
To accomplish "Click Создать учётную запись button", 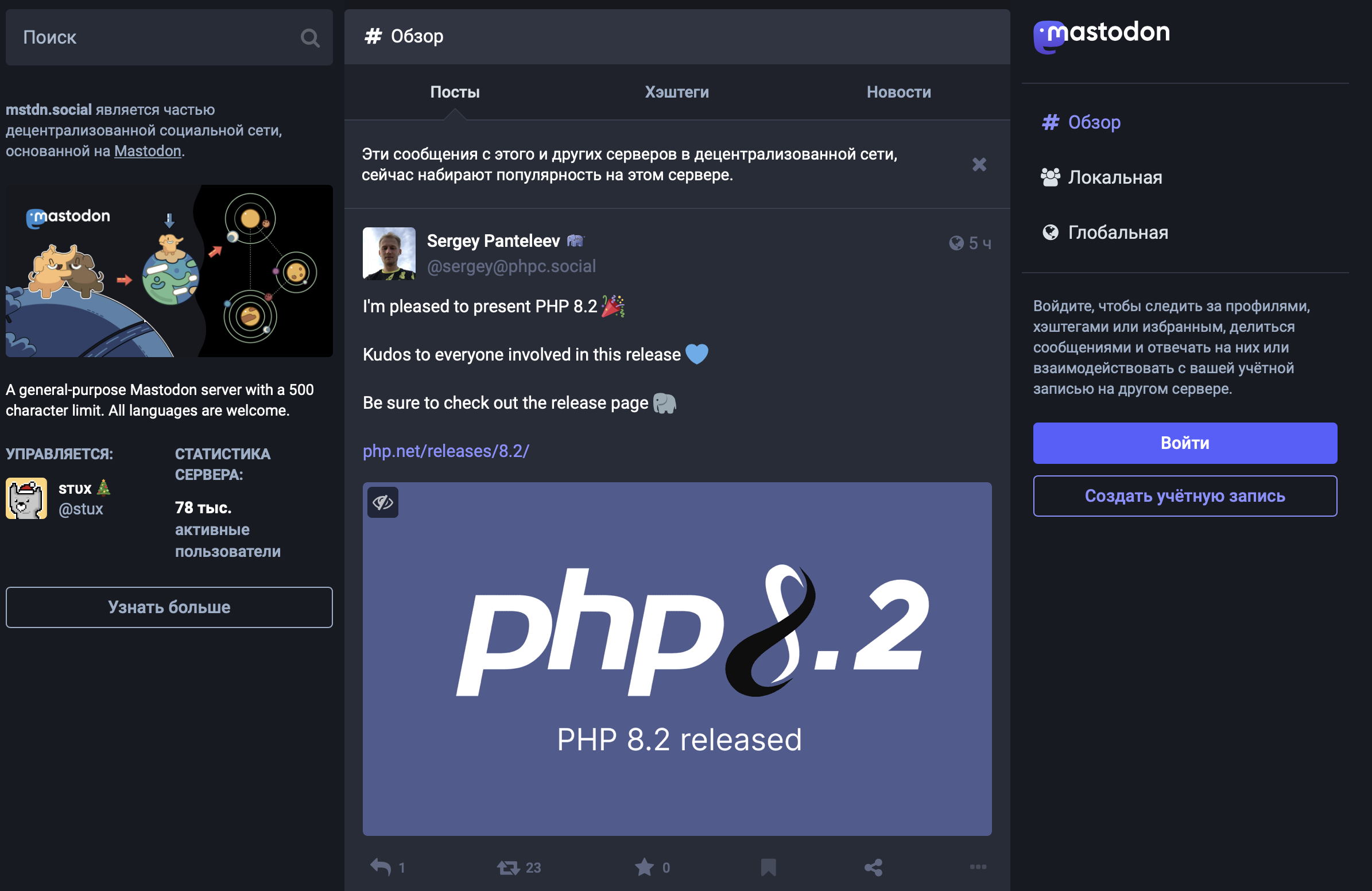I will [x=1185, y=495].
